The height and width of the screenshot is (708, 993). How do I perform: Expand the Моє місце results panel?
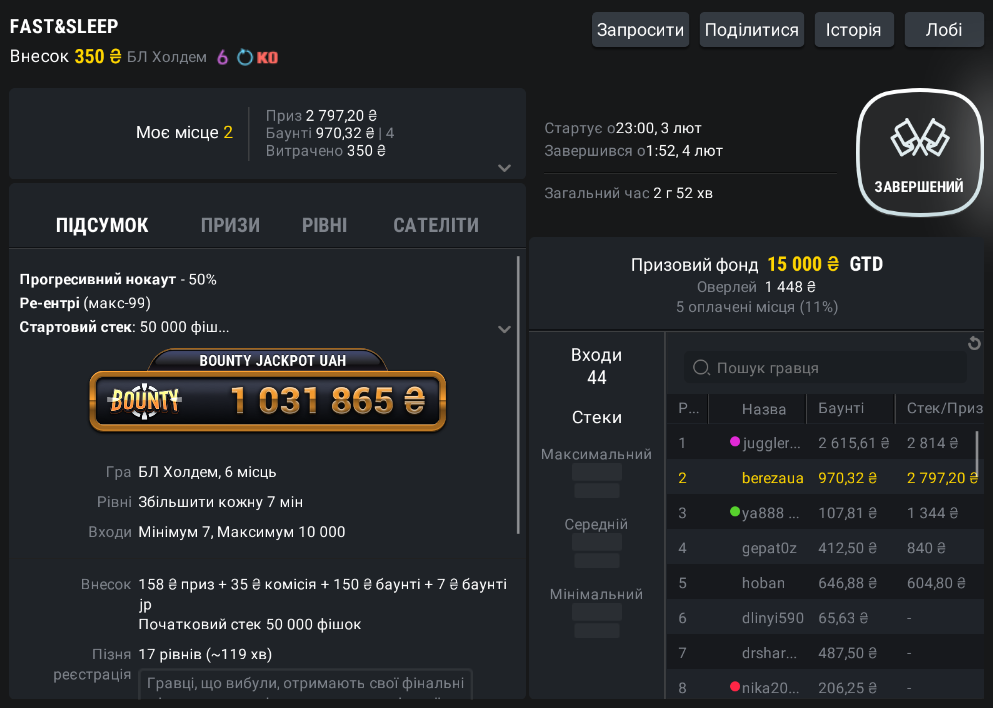(504, 168)
